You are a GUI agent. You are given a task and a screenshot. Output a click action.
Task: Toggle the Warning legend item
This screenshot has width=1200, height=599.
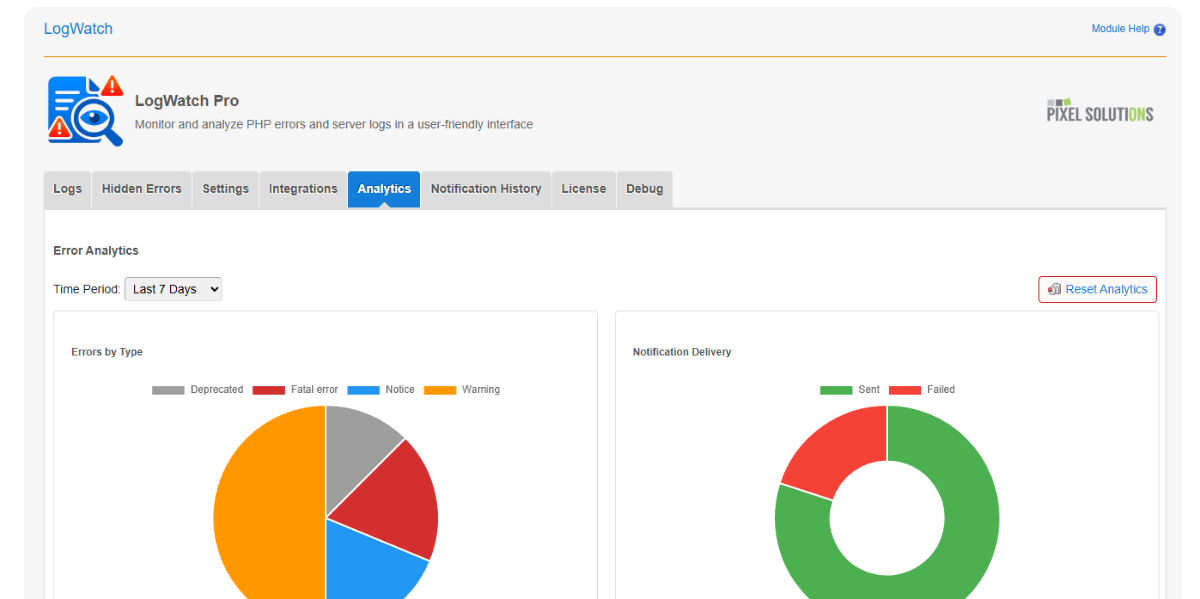462,390
